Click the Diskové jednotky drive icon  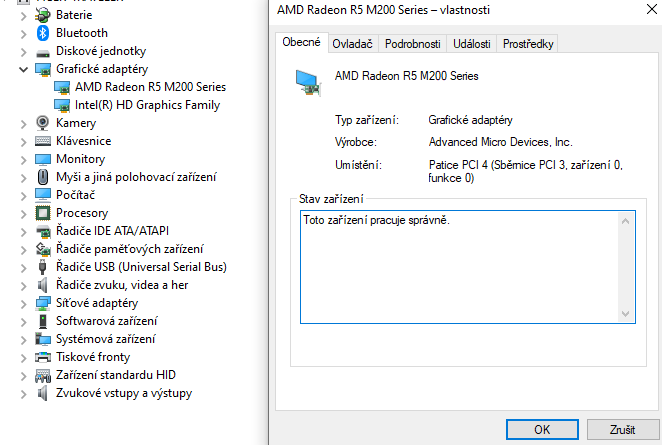point(43,53)
